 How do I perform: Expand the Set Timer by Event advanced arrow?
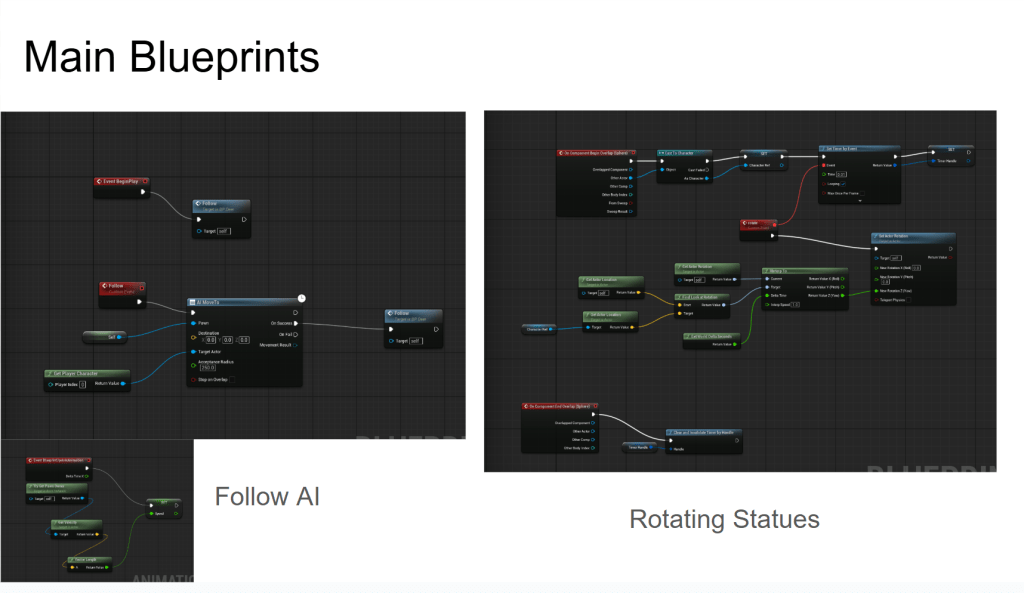pyautogui.click(x=858, y=200)
